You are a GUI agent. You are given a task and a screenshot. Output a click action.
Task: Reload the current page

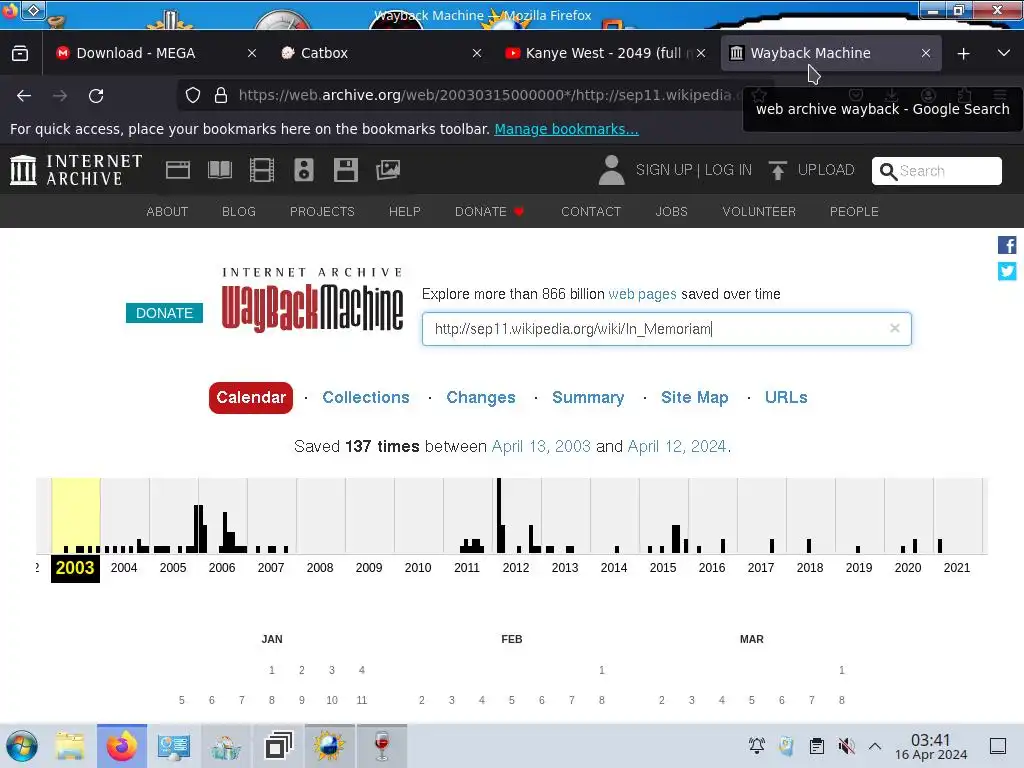point(96,96)
